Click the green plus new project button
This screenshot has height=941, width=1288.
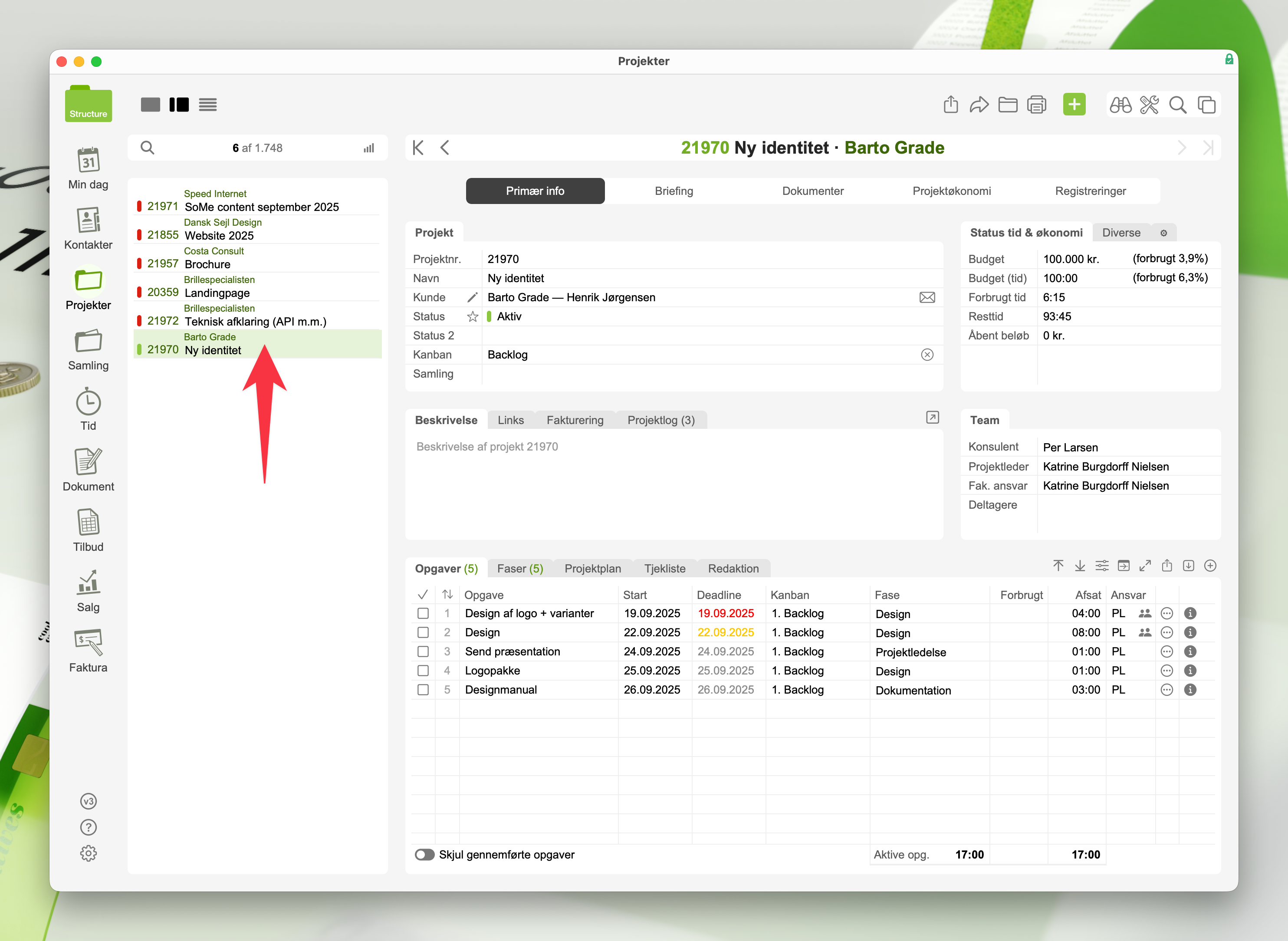[1074, 105]
